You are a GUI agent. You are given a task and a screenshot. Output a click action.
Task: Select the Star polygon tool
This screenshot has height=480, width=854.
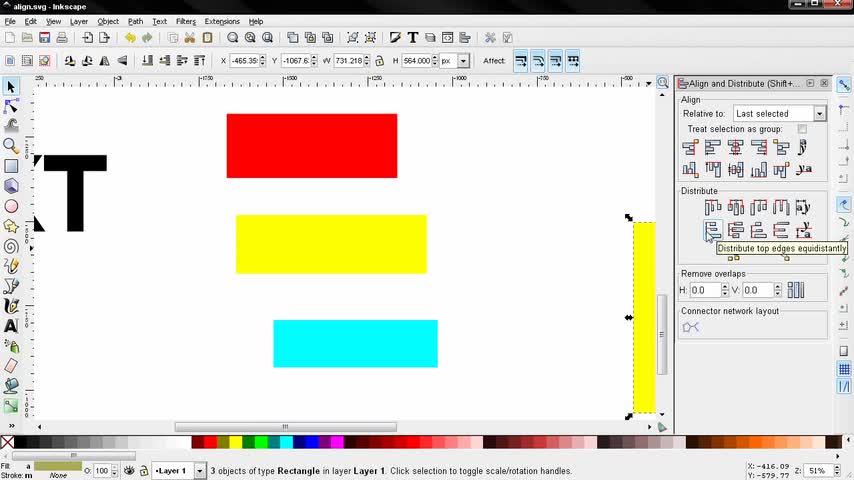pos(11,226)
